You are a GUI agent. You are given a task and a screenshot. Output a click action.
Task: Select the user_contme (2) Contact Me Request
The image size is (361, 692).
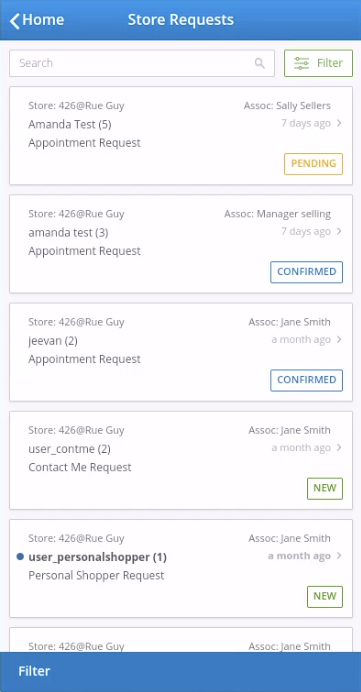coord(181,460)
